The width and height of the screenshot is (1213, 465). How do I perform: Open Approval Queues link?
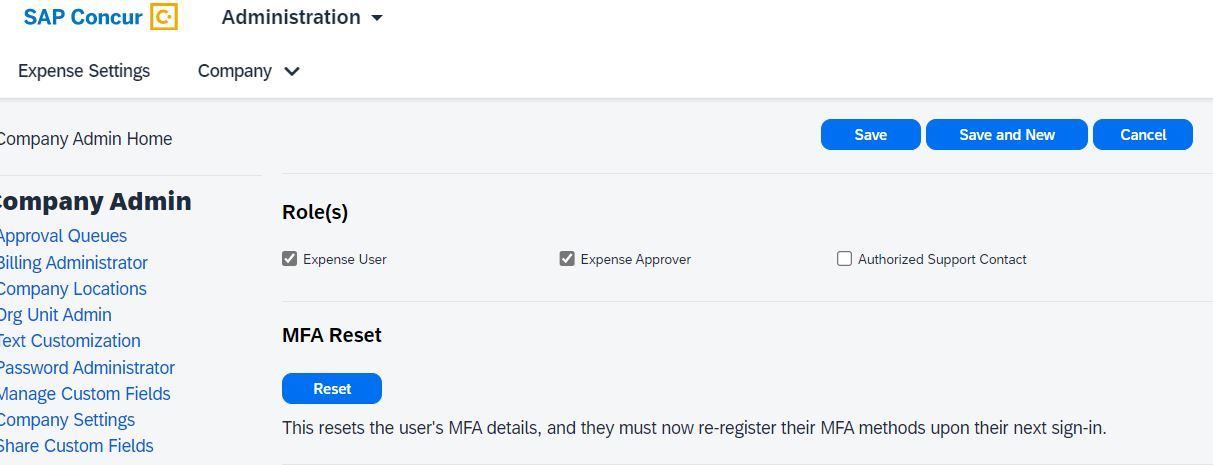(x=63, y=236)
